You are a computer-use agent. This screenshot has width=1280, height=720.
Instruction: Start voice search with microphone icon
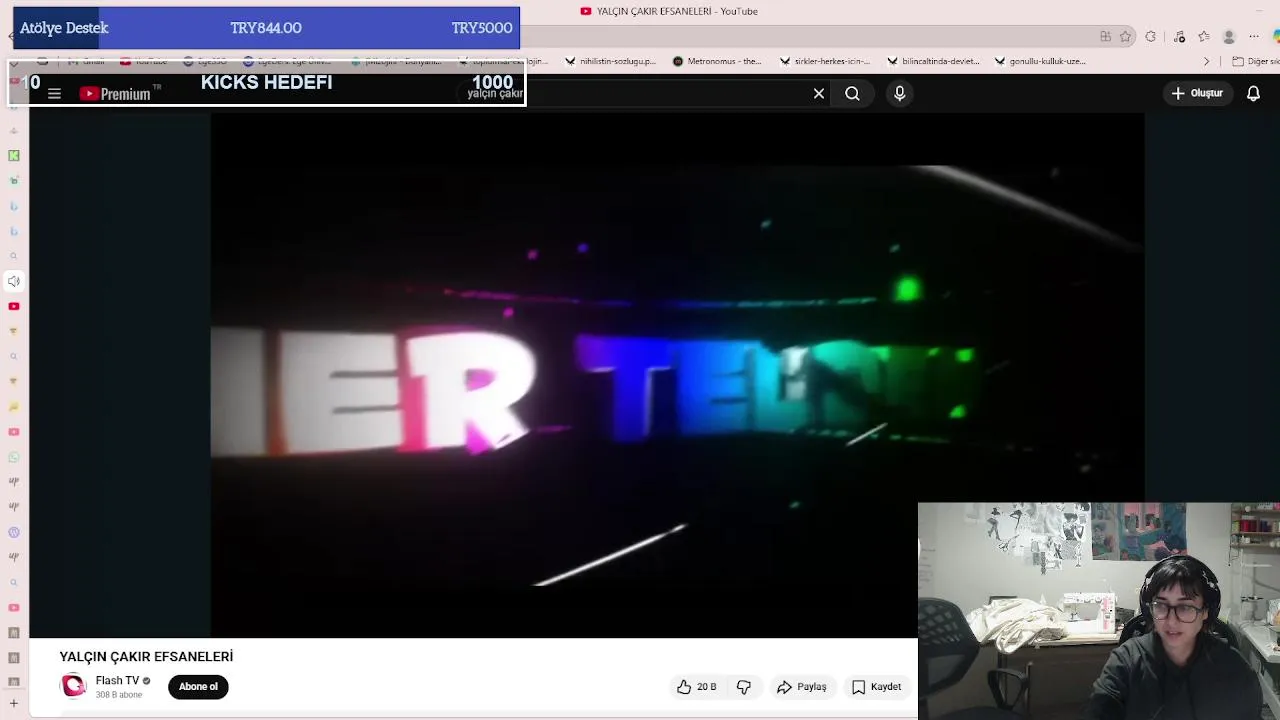pos(900,93)
